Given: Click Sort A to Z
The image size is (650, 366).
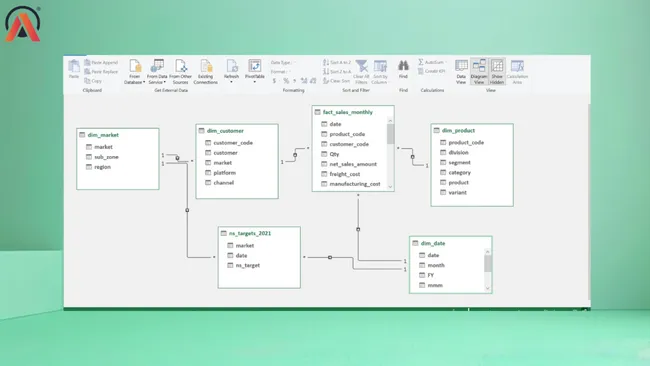Looking at the screenshot, I should pyautogui.click(x=337, y=62).
